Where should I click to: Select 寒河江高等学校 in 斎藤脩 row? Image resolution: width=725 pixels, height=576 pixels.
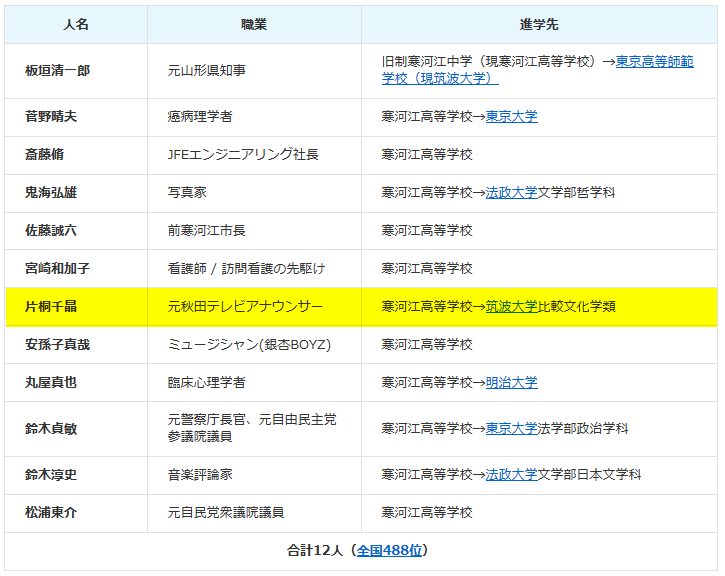[427, 154]
